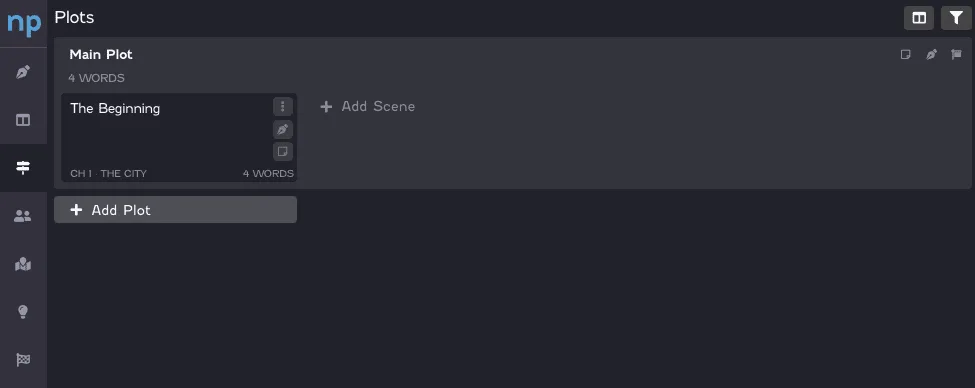Click the np logo
The width and height of the screenshot is (975, 388).
pyautogui.click(x=24, y=24)
